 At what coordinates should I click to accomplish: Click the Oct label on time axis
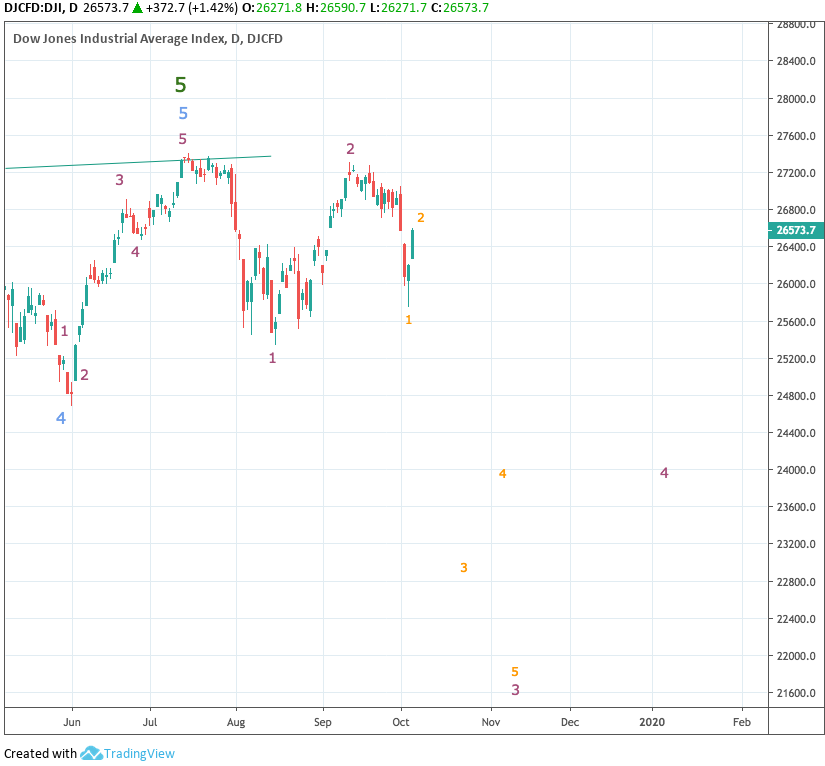tap(401, 722)
